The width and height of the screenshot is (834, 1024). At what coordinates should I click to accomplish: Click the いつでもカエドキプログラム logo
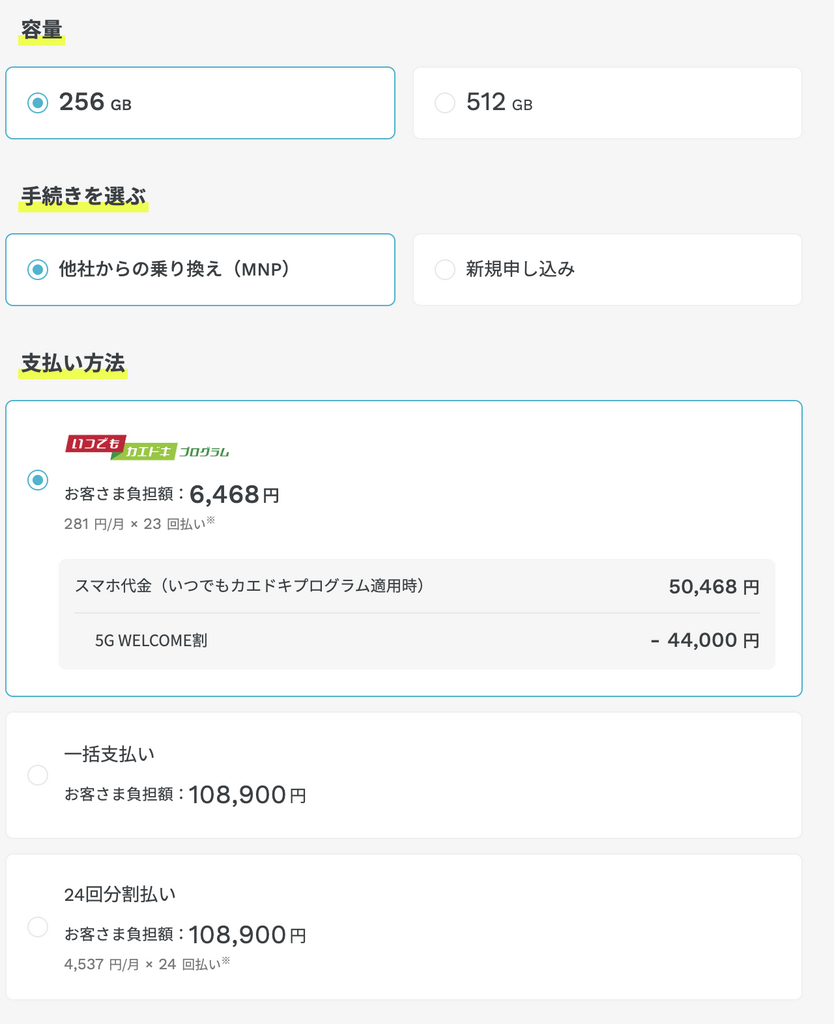148,447
